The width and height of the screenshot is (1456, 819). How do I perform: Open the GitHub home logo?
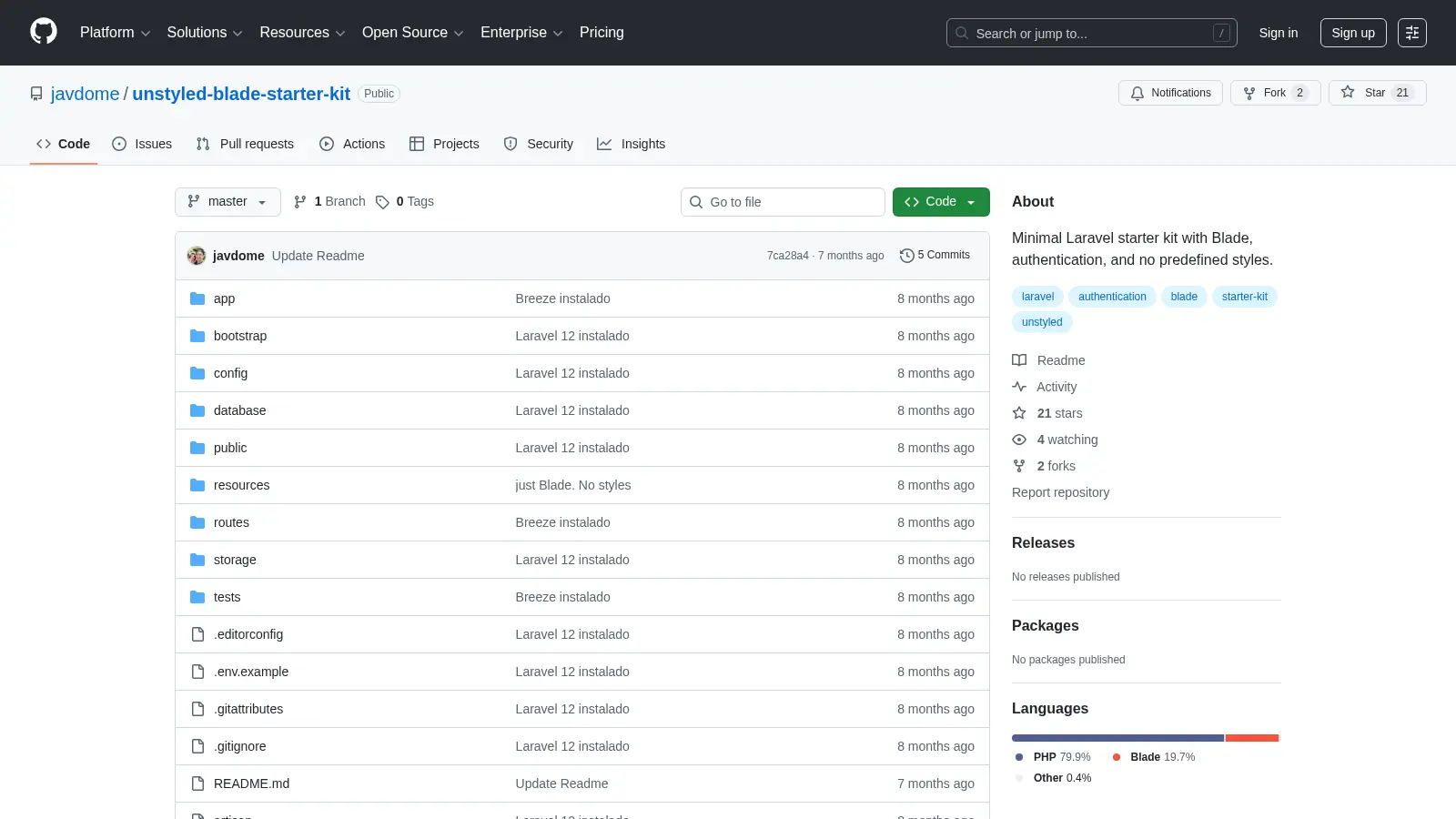[x=44, y=32]
